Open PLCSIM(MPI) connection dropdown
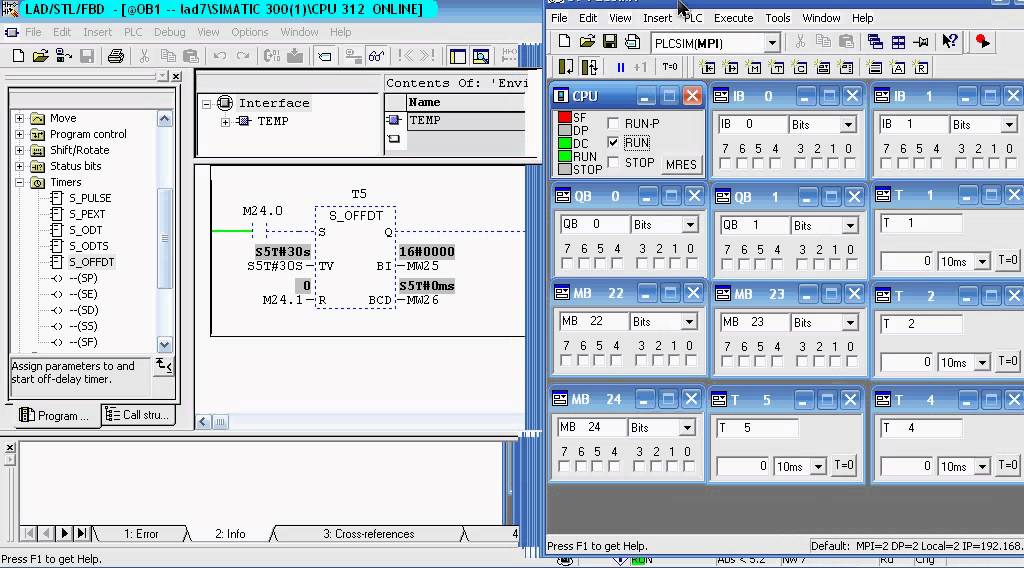The image size is (1024, 568). pyautogui.click(x=772, y=44)
